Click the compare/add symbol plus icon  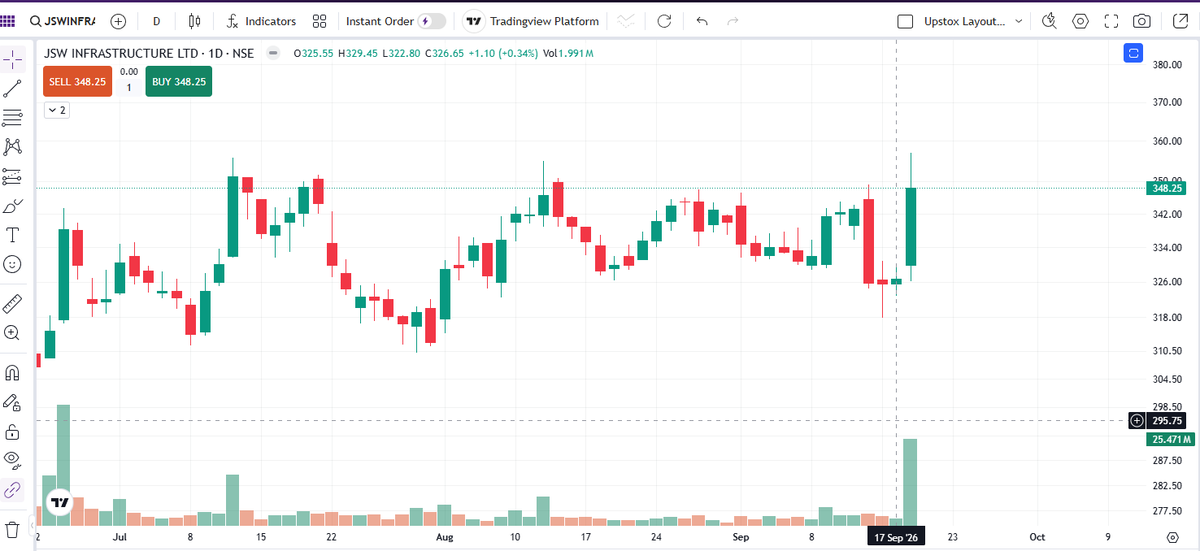[x=118, y=21]
